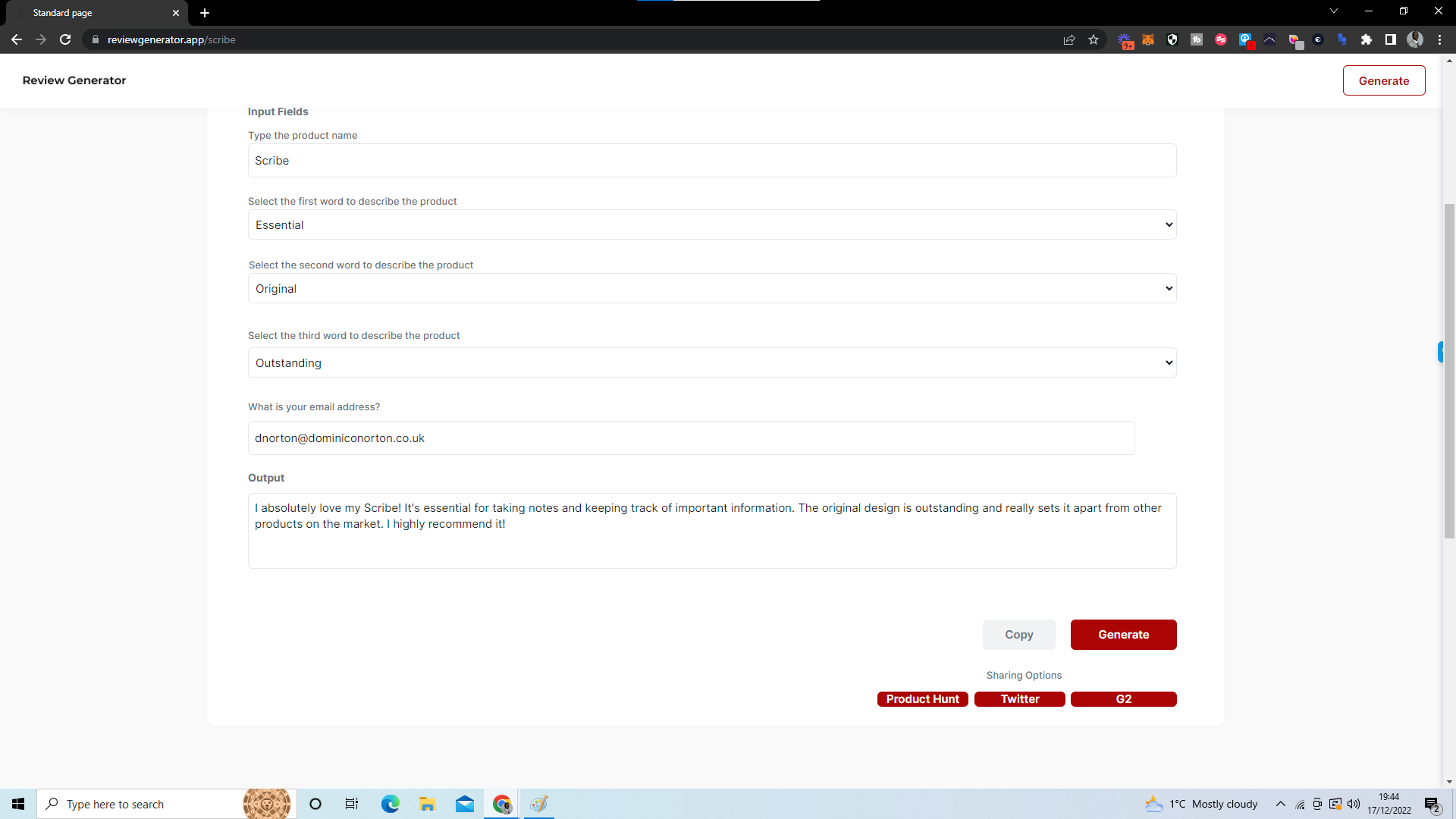
Task: Click the 'Input Fields' heading
Action: [x=278, y=111]
